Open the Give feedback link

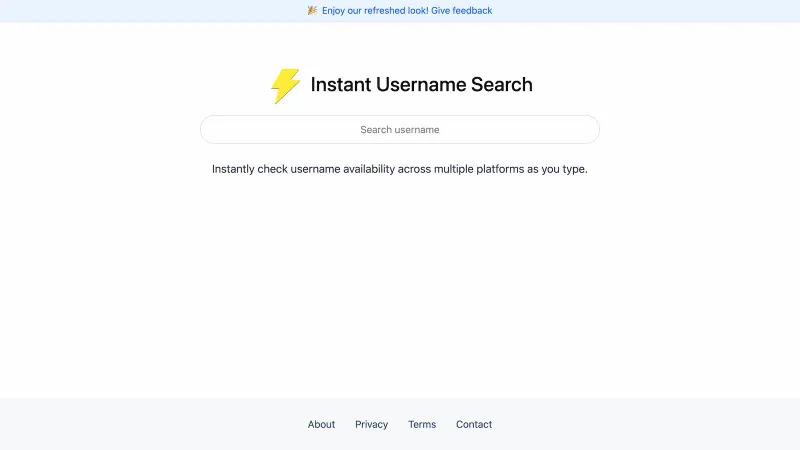click(462, 11)
